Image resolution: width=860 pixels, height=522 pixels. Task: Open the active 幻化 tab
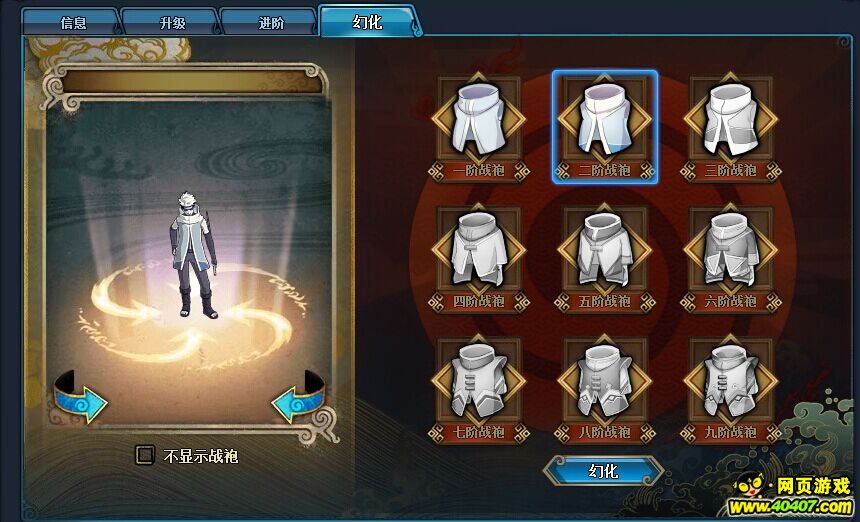pos(367,22)
